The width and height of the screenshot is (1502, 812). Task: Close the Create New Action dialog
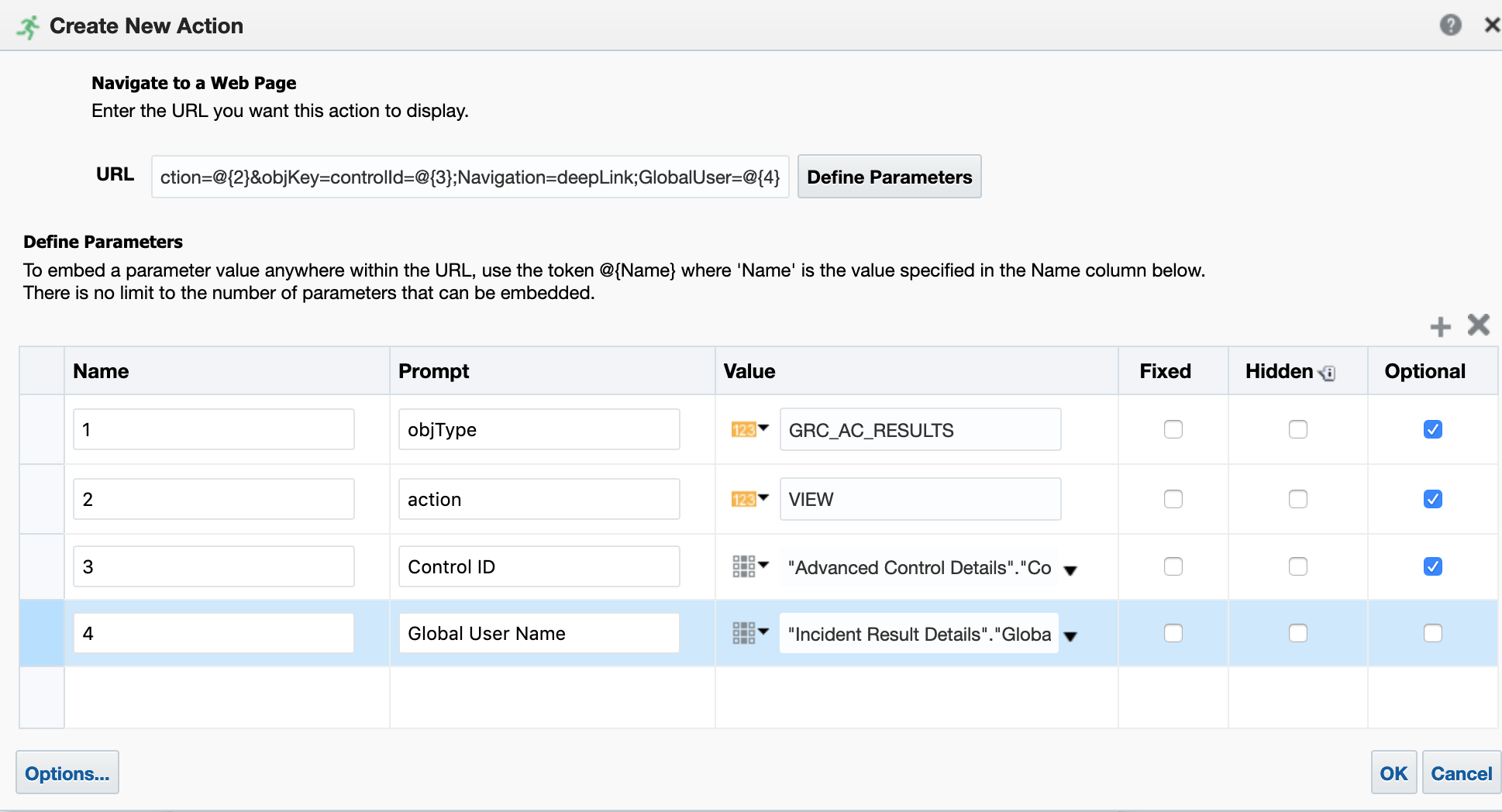pos(1491,25)
